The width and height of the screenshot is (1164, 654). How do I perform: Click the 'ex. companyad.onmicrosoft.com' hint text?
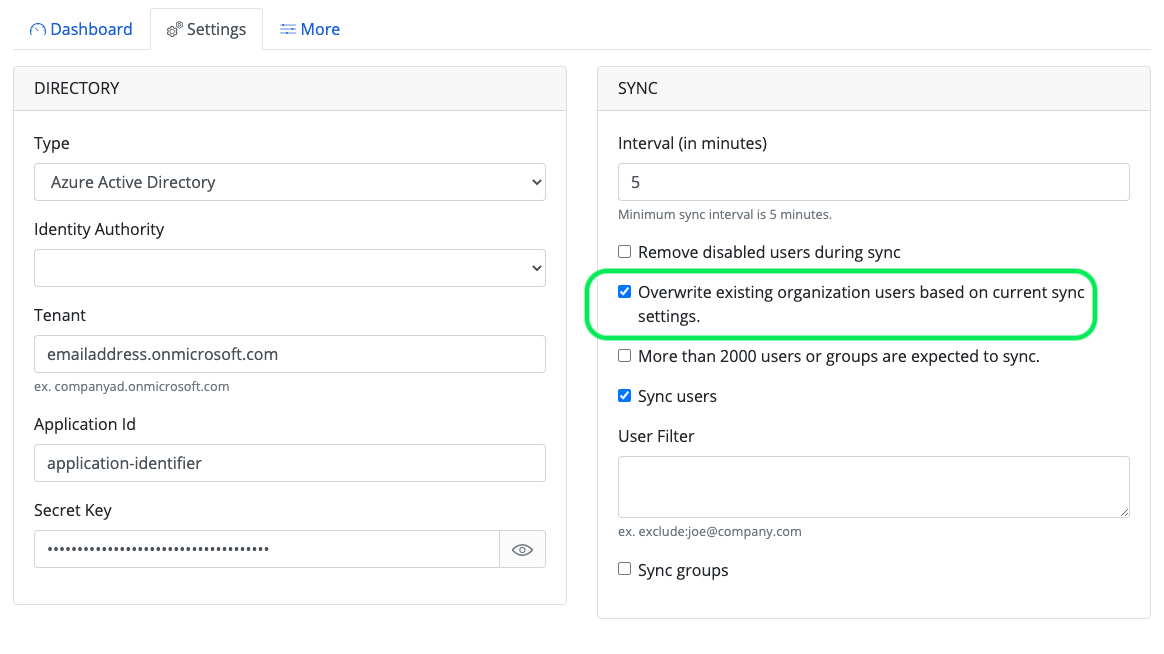click(131, 387)
